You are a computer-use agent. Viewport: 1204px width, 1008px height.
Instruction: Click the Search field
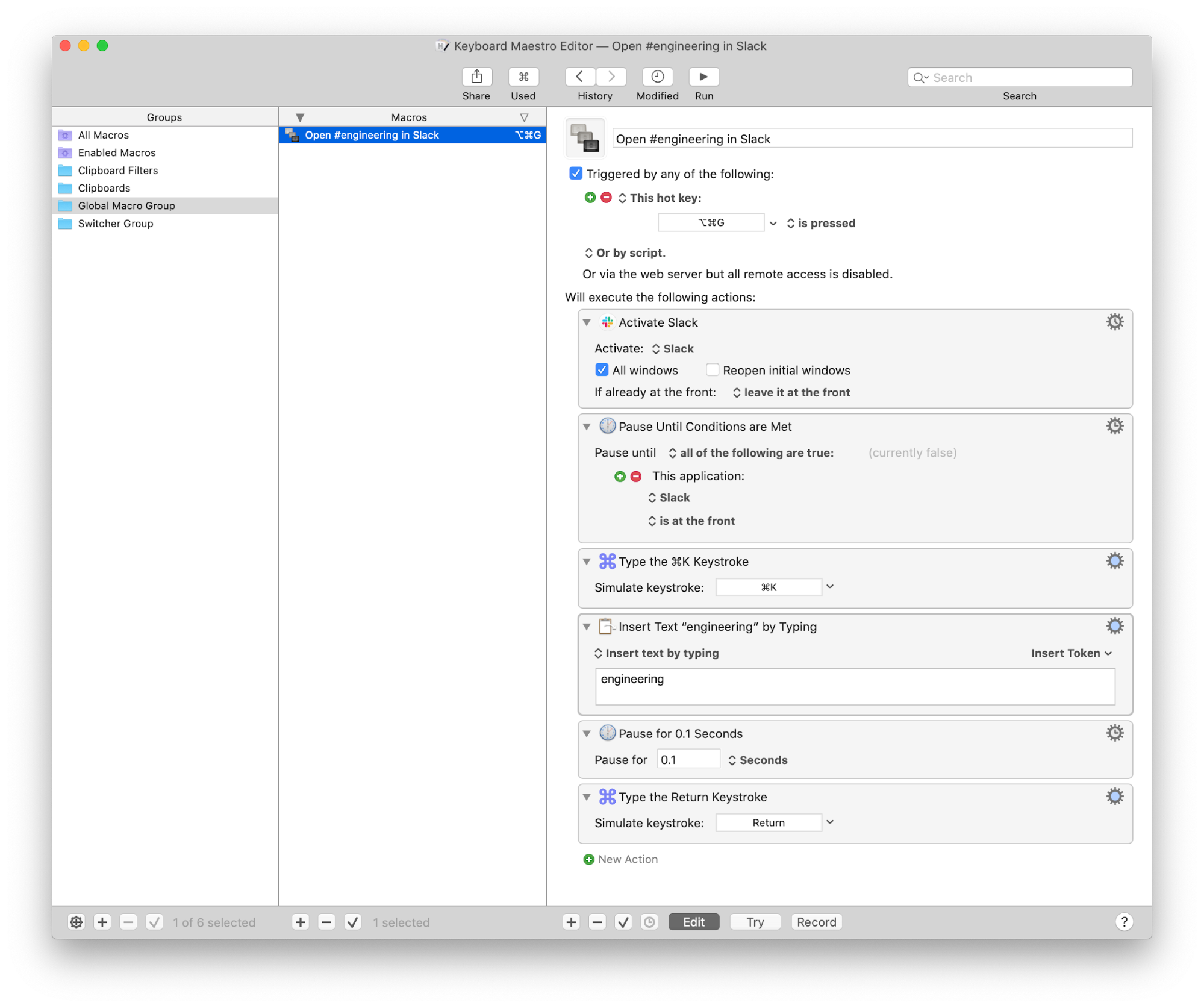(1019, 77)
